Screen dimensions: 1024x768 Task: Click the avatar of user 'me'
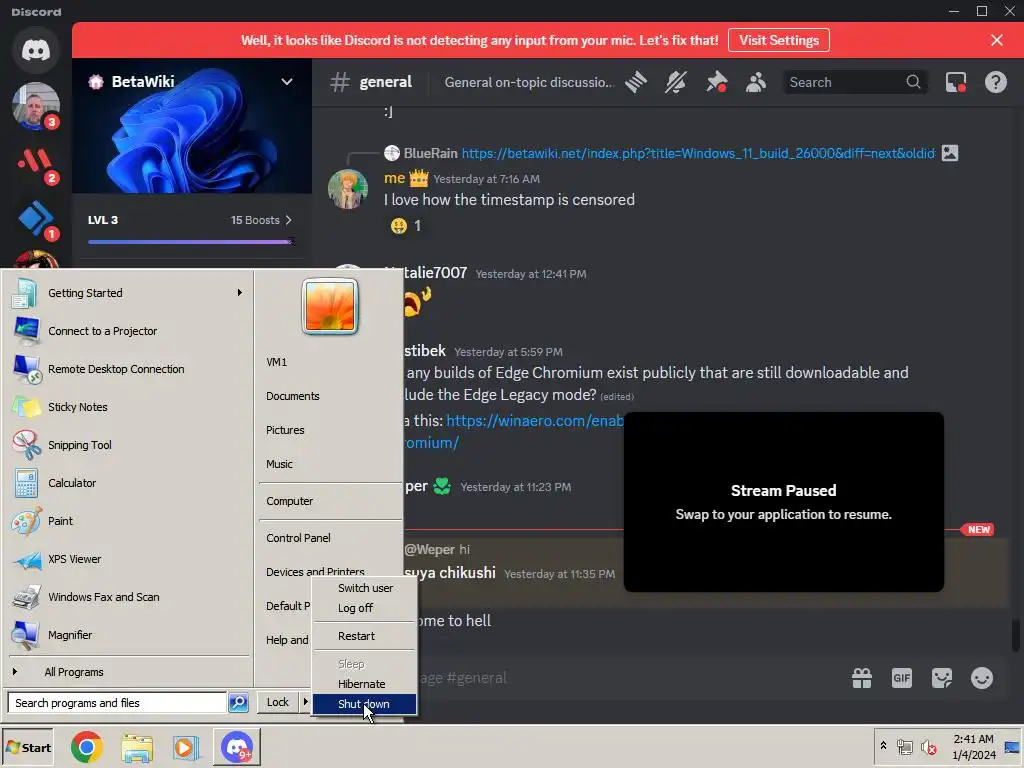click(347, 189)
